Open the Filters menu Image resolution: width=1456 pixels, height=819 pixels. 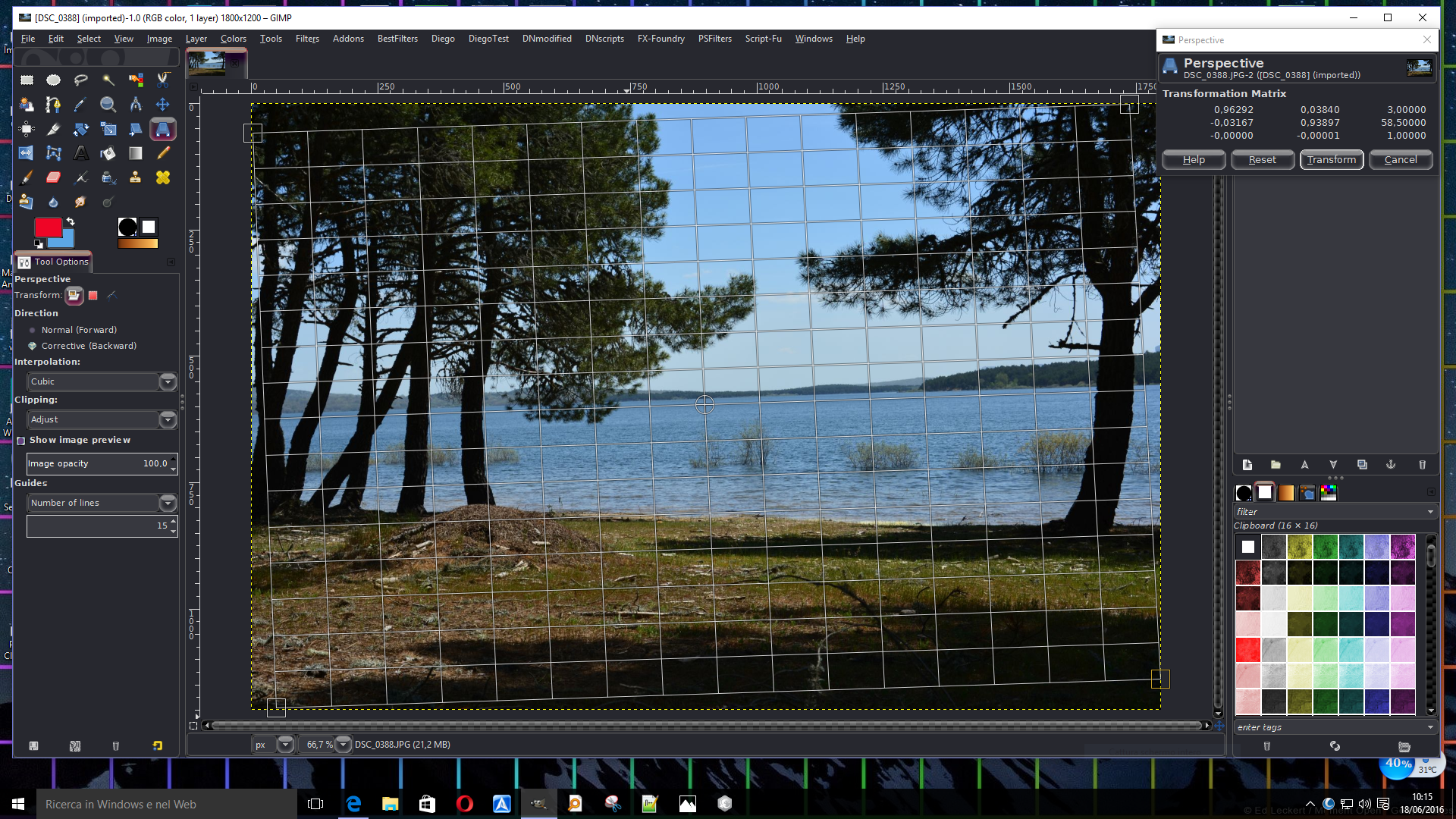pyautogui.click(x=307, y=39)
